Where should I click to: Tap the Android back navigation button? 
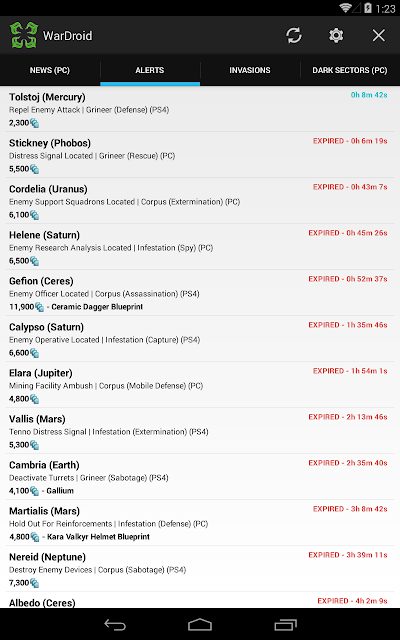115,624
